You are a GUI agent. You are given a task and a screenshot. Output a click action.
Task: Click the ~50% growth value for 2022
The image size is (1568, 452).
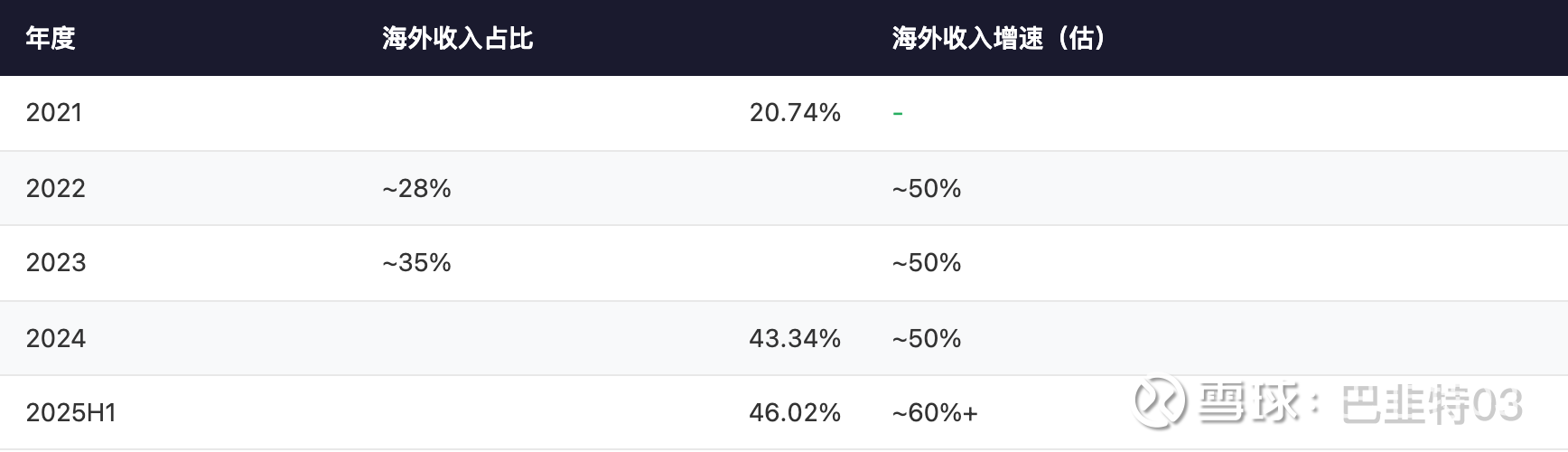pos(927,188)
